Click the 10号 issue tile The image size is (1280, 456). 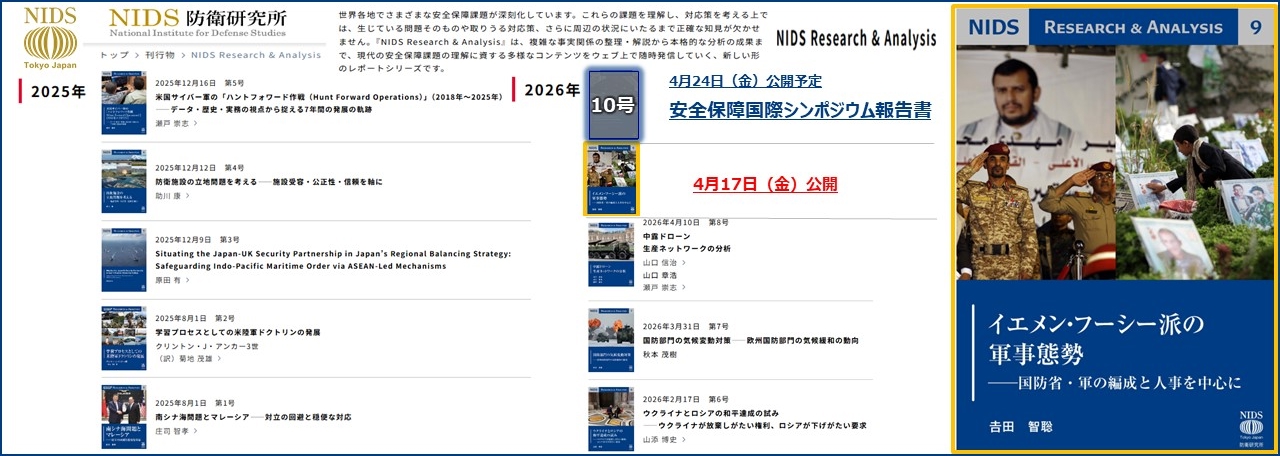(613, 105)
